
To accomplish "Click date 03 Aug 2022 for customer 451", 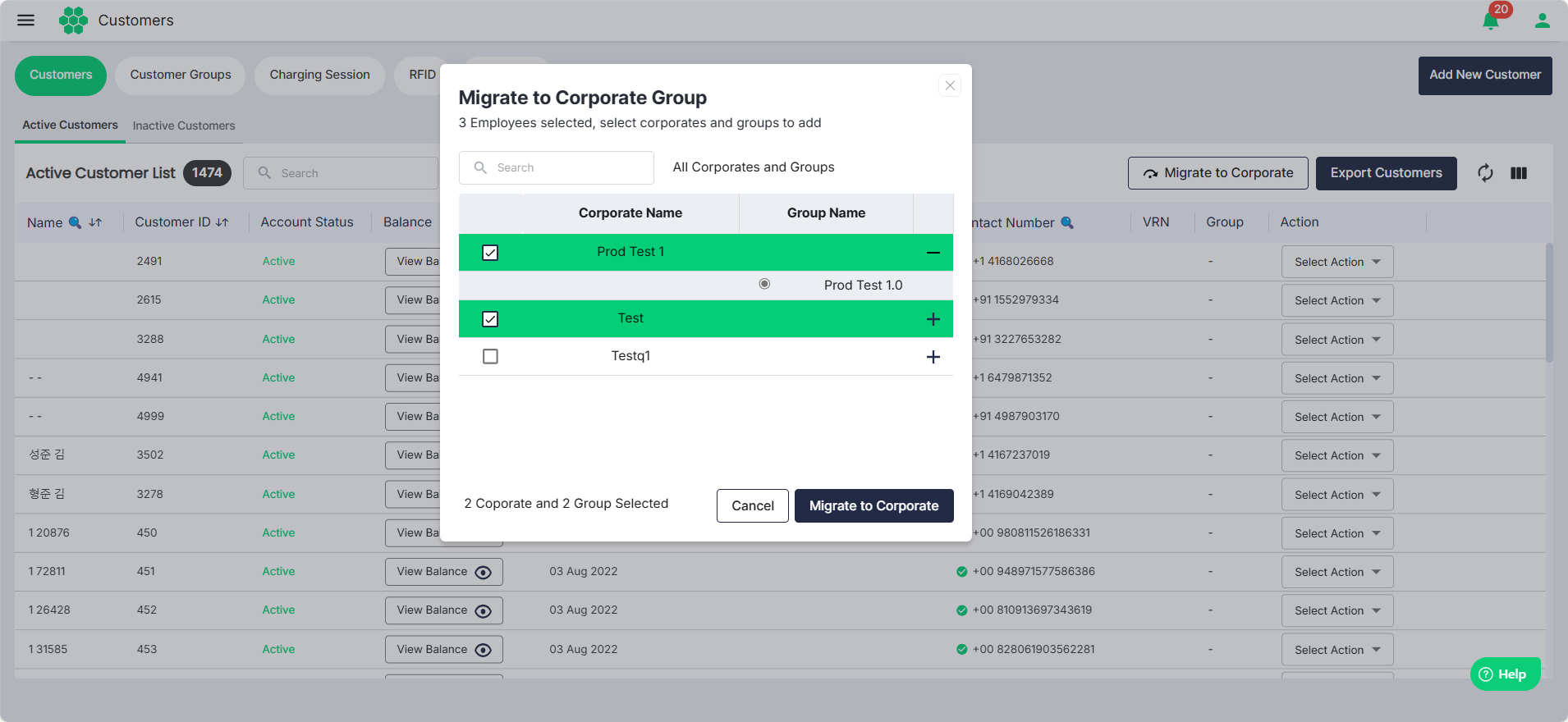I will tap(584, 572).
